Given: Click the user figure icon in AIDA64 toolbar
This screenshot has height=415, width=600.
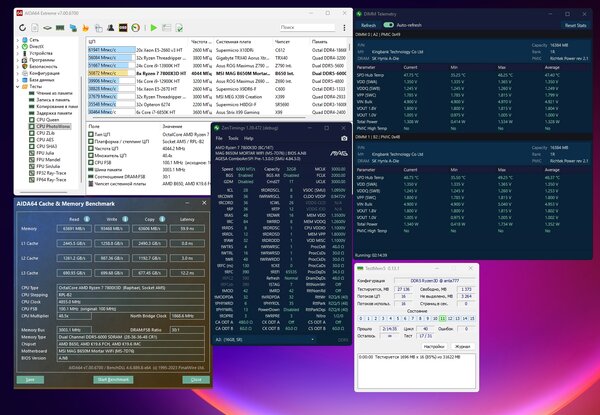Looking at the screenshot, I should tap(111, 28).
